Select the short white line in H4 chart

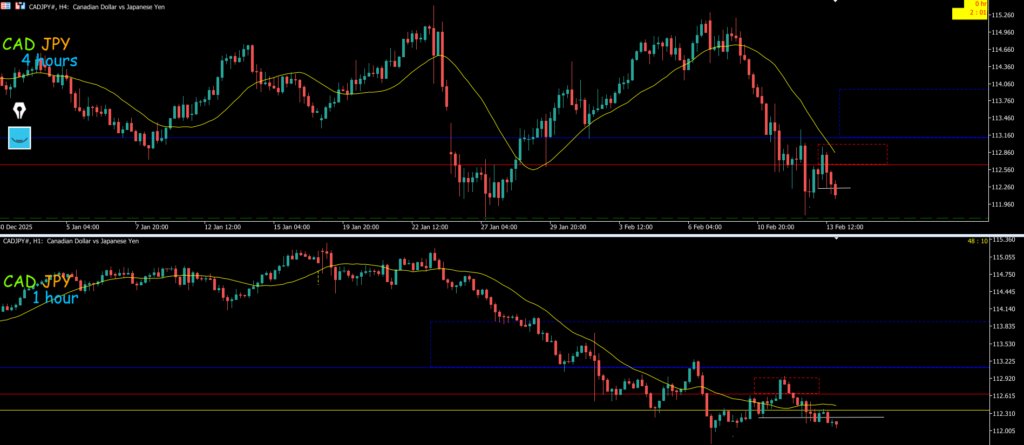(x=841, y=188)
